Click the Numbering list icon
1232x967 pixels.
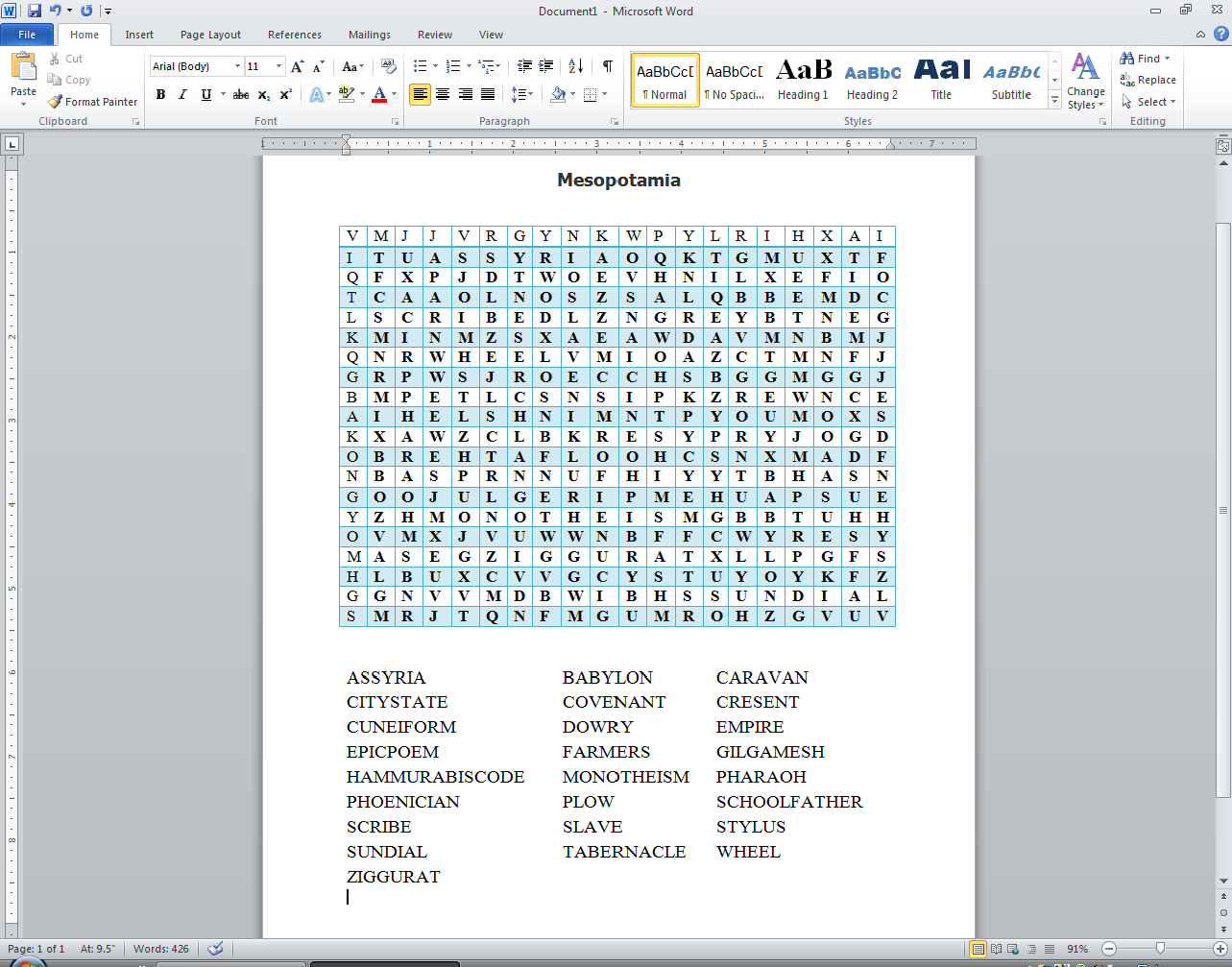453,66
